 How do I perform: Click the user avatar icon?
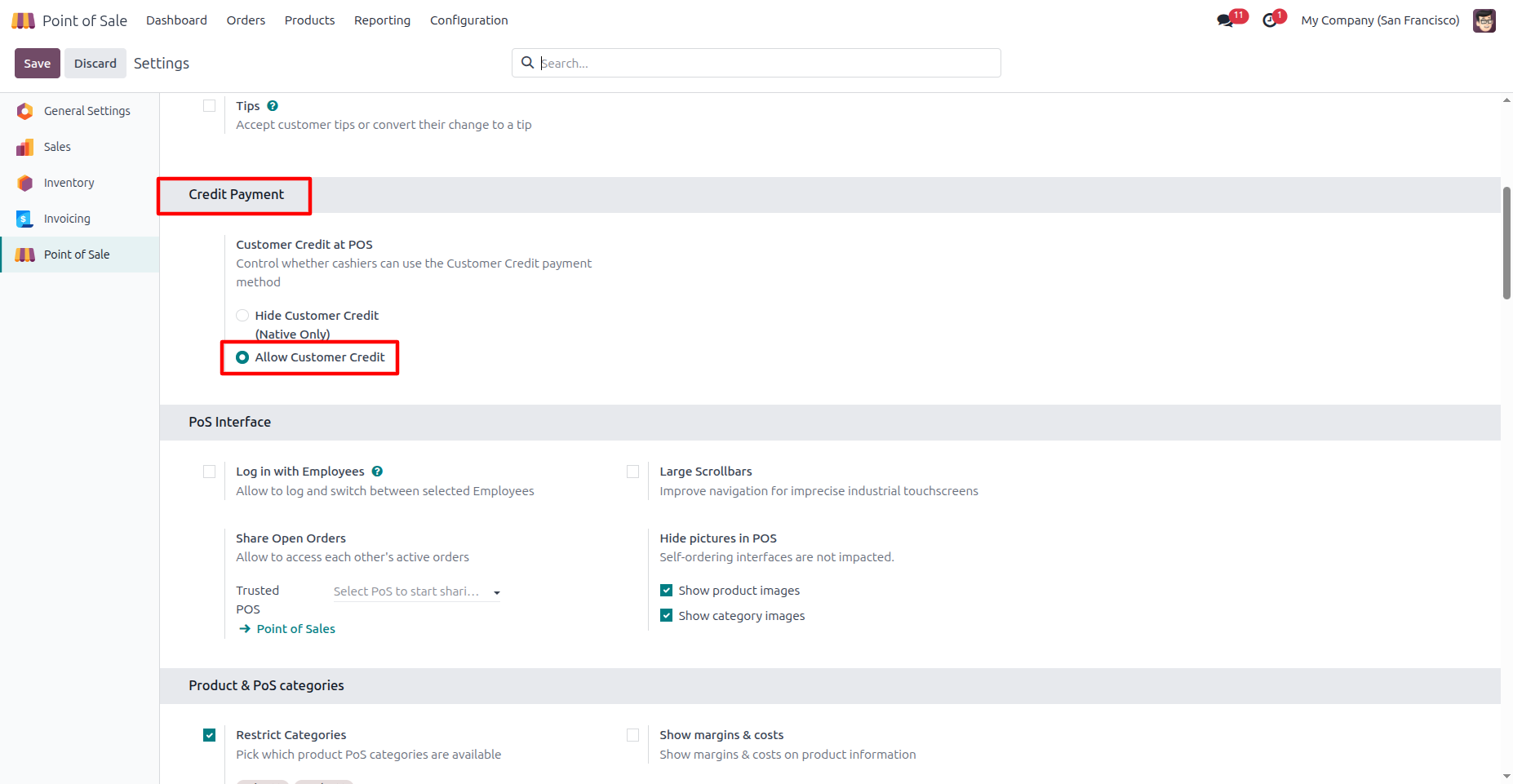click(x=1484, y=20)
